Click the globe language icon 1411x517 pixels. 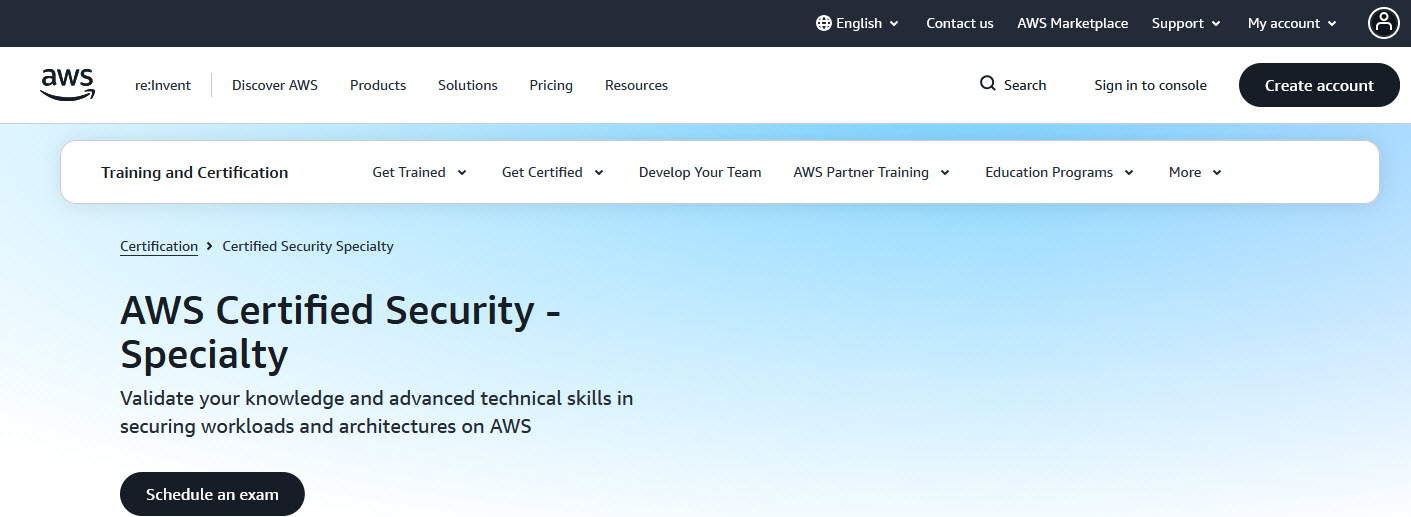click(x=824, y=23)
